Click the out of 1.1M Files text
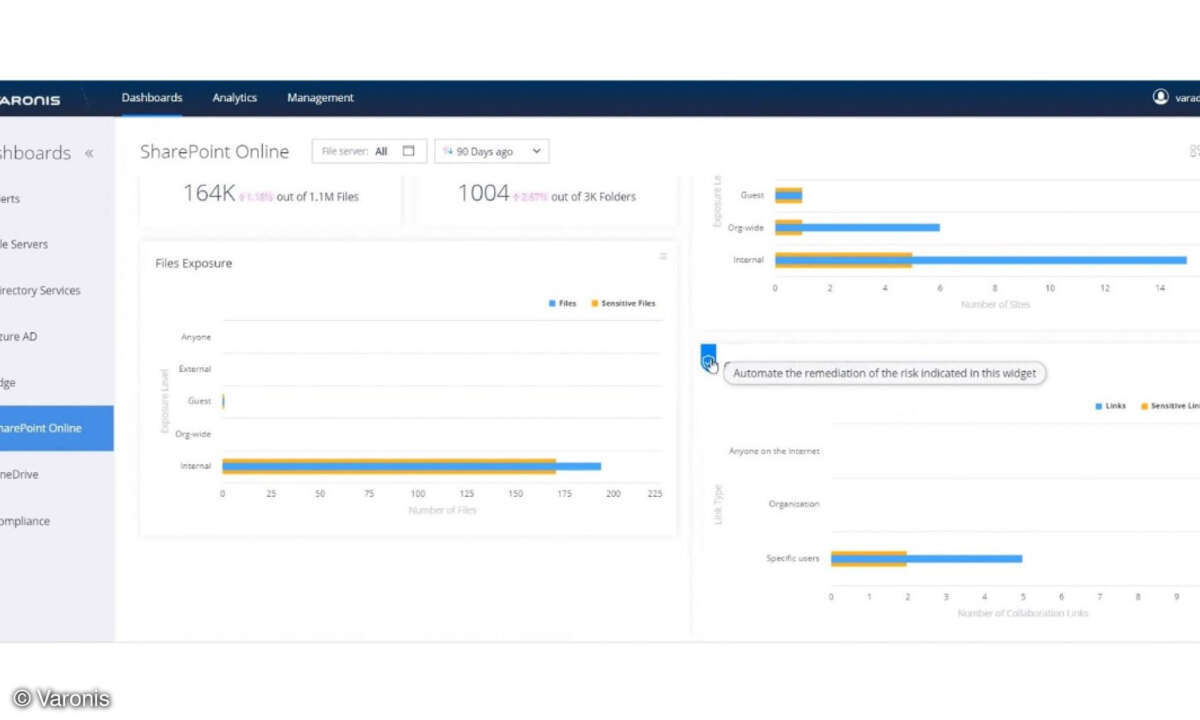 tap(317, 197)
